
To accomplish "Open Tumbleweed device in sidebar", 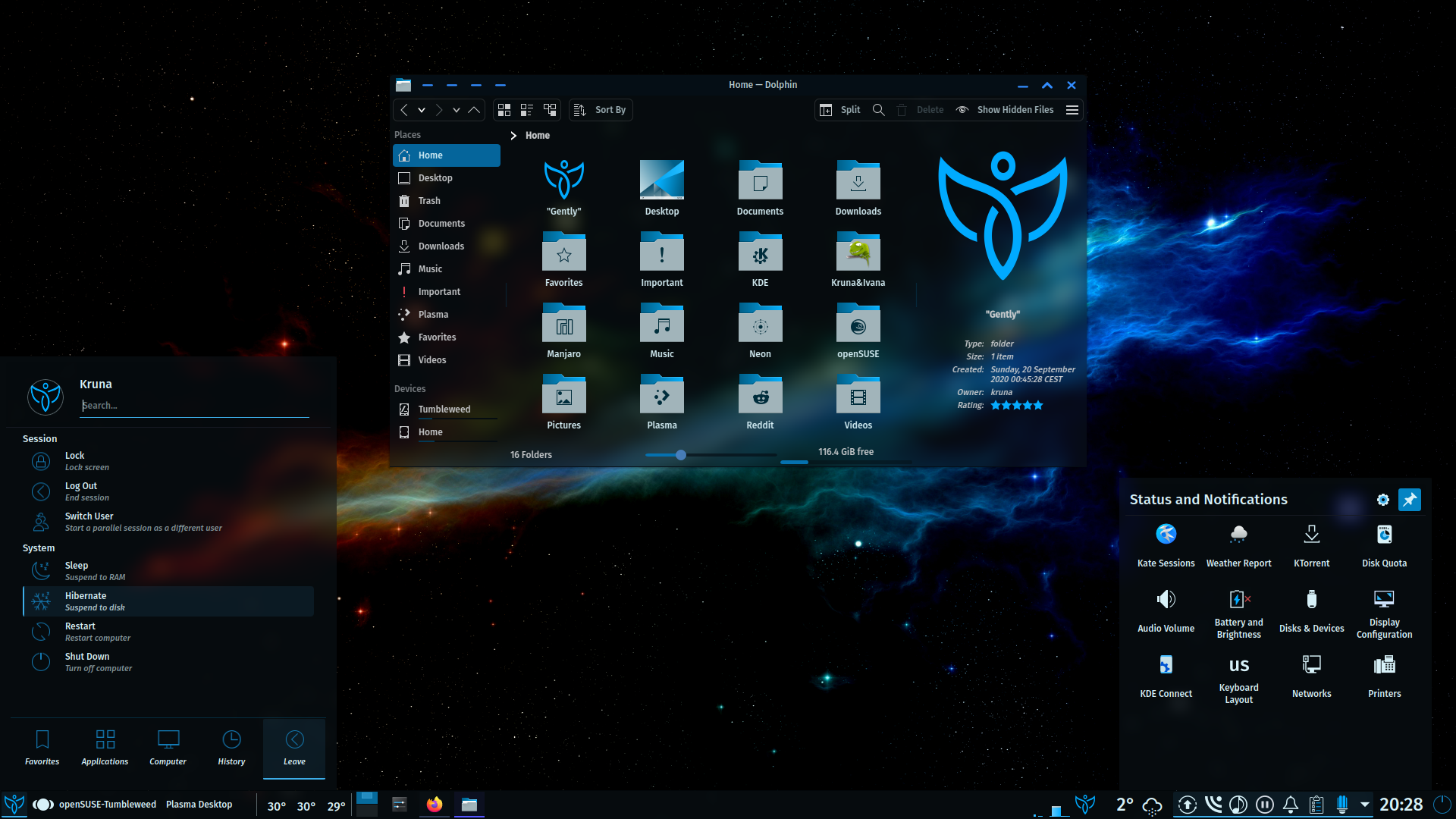I will click(x=446, y=409).
